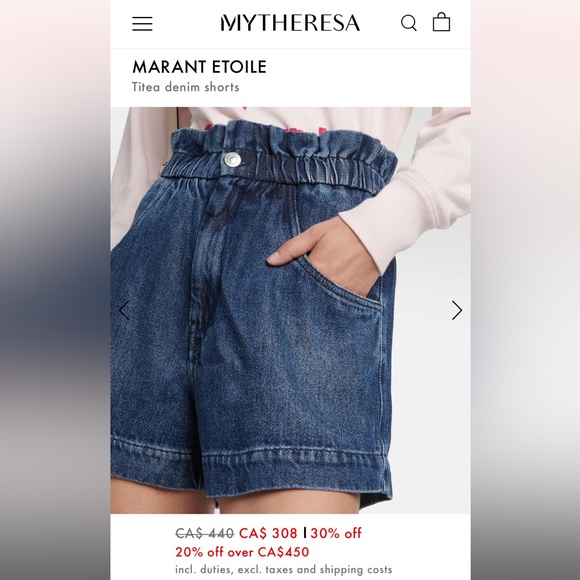Tap the 30% off label

pyautogui.click(x=336, y=533)
